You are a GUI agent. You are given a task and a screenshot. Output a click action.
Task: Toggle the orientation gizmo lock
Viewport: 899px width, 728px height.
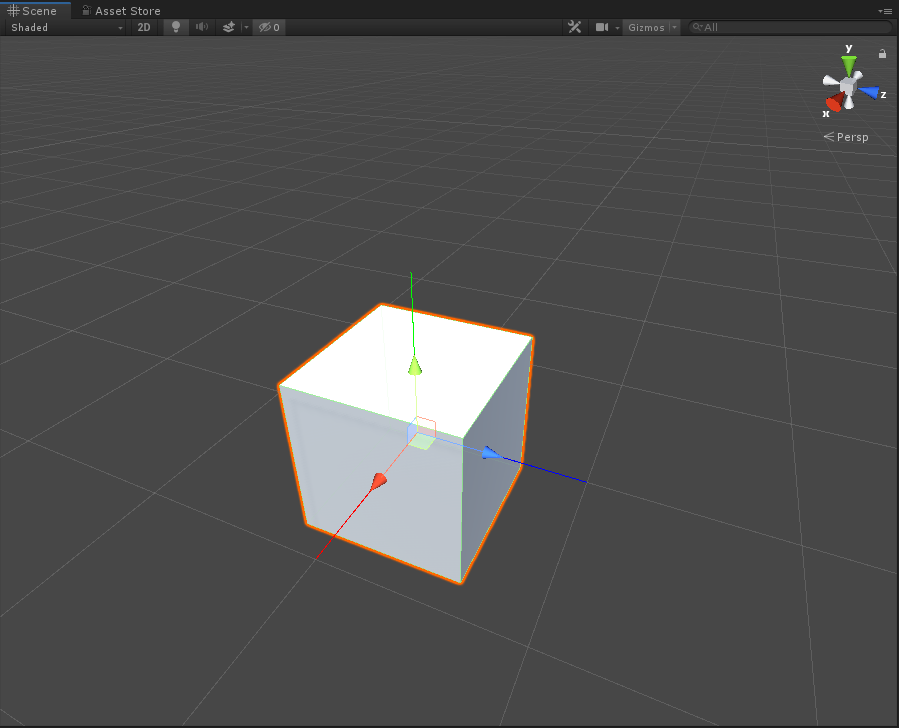882,53
